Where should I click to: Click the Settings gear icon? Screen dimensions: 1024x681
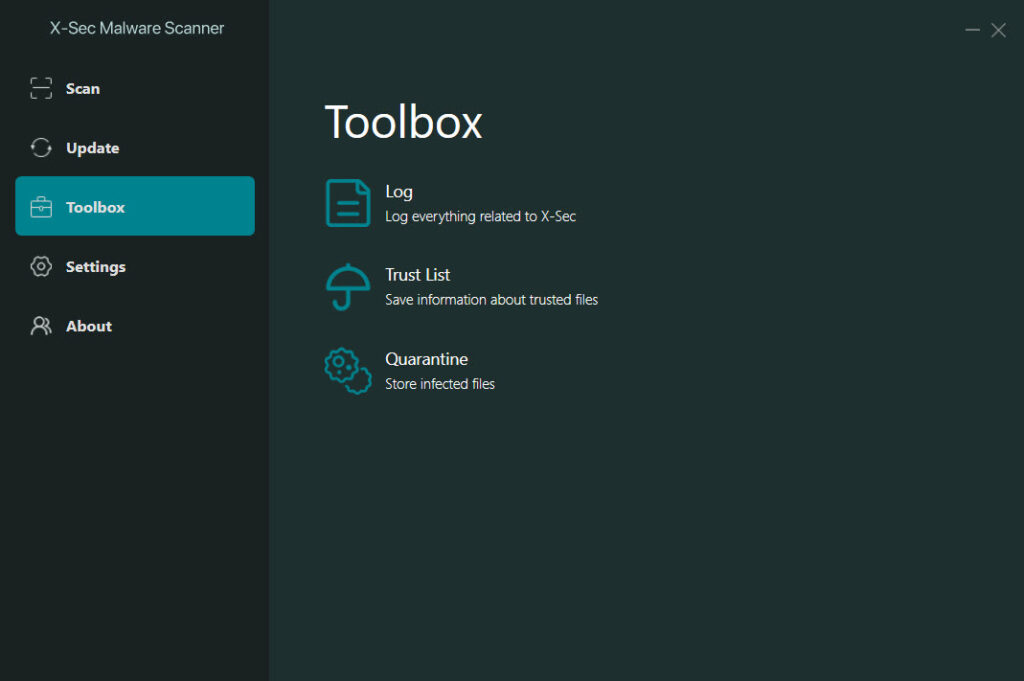point(40,266)
